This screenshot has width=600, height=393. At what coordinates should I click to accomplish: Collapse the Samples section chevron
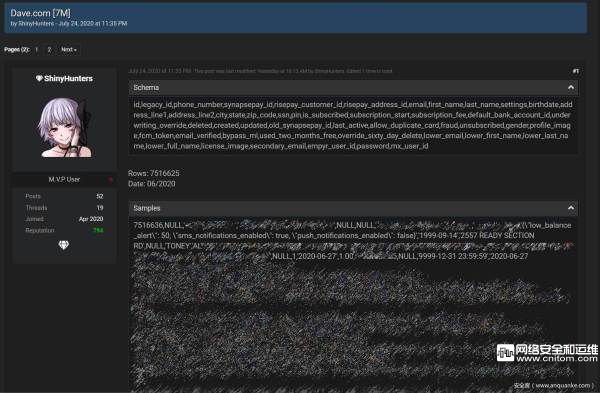(x=571, y=208)
